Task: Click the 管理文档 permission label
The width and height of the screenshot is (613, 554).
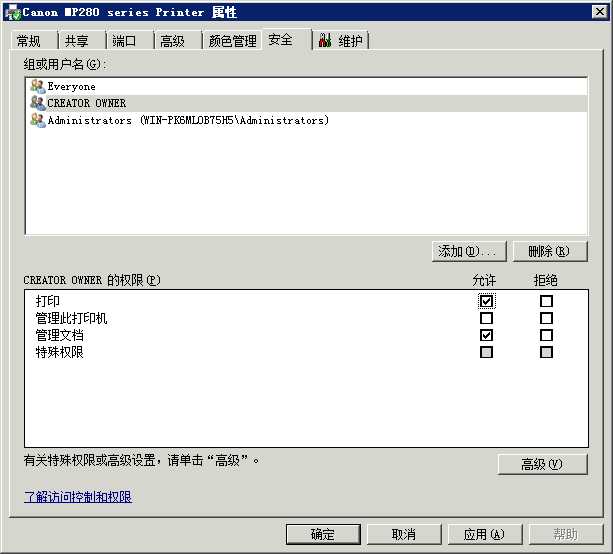Action: click(x=59, y=335)
